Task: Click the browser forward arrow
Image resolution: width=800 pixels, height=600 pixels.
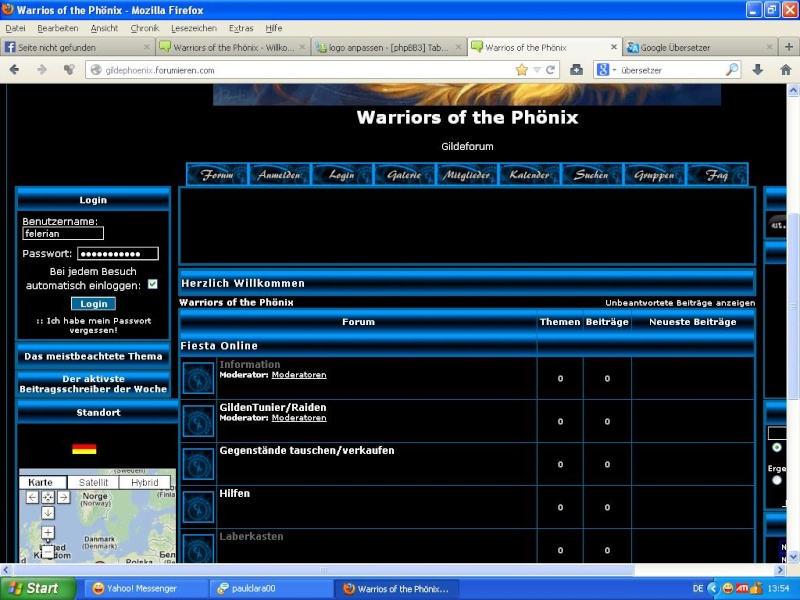Action: 42,70
